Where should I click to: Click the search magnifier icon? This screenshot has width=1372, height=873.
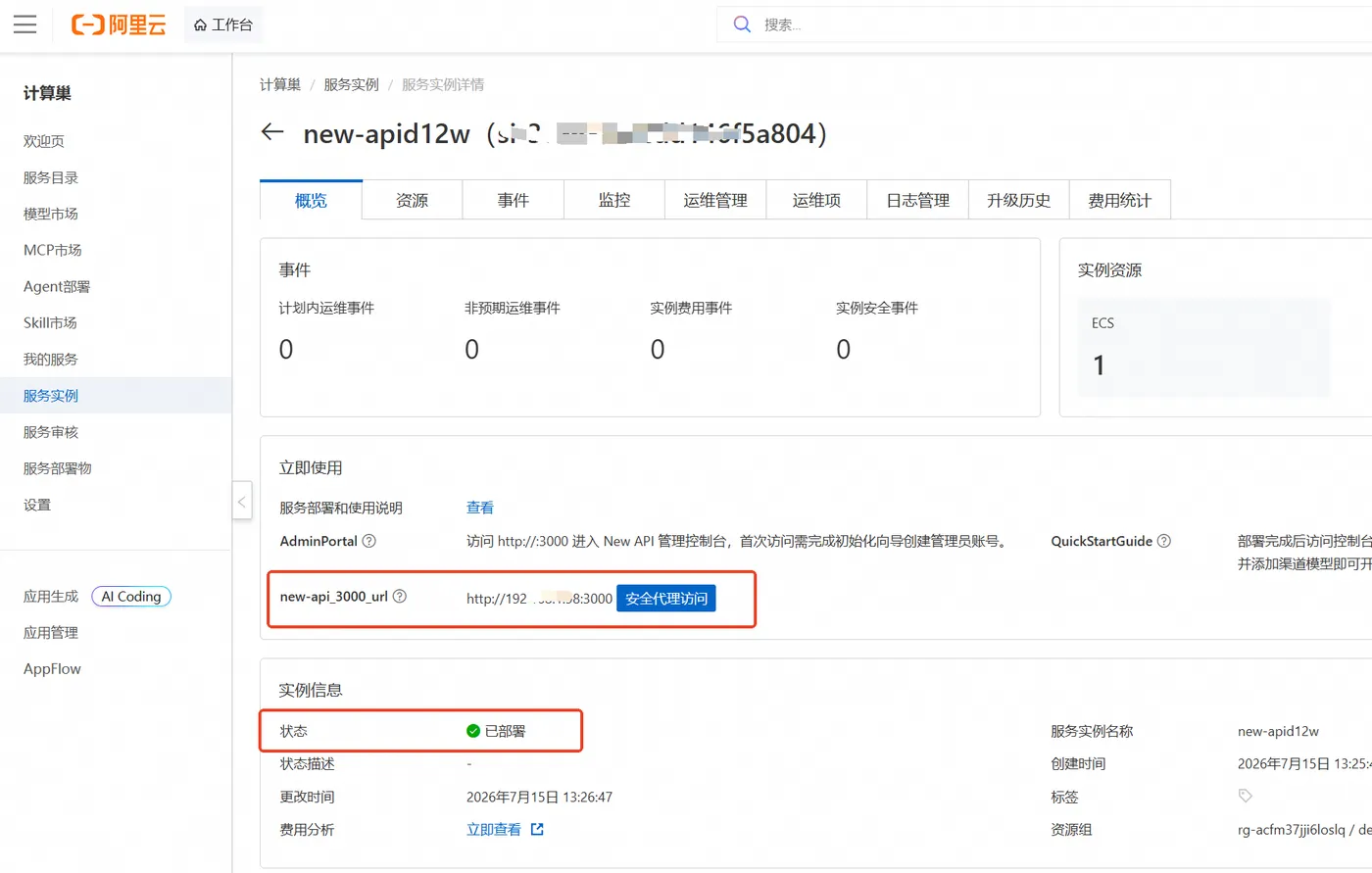tap(742, 24)
